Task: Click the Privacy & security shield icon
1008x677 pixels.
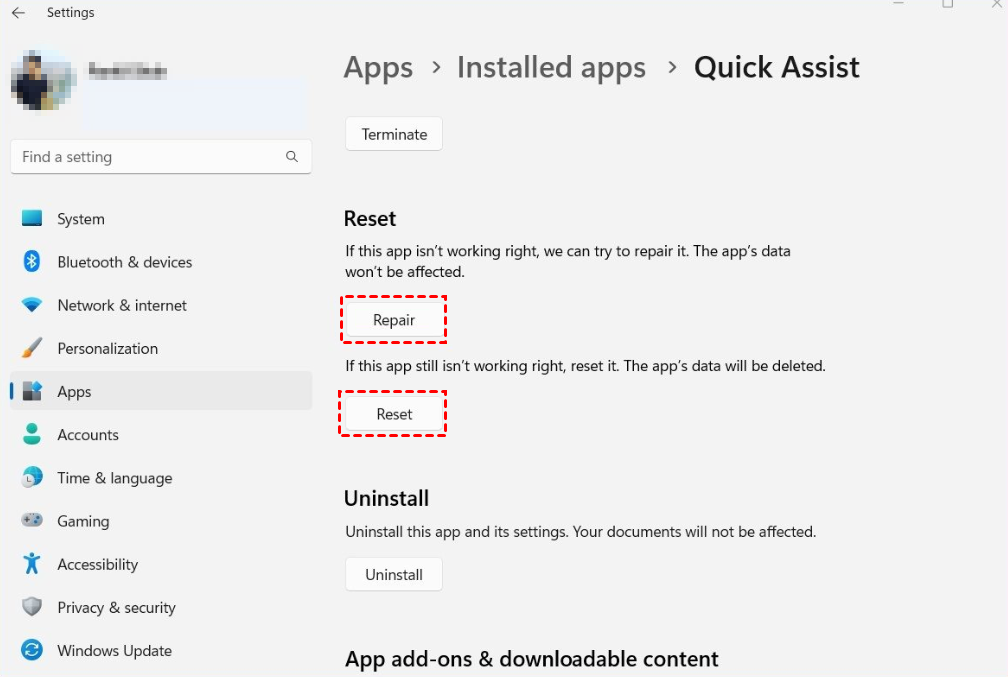Action: point(32,607)
